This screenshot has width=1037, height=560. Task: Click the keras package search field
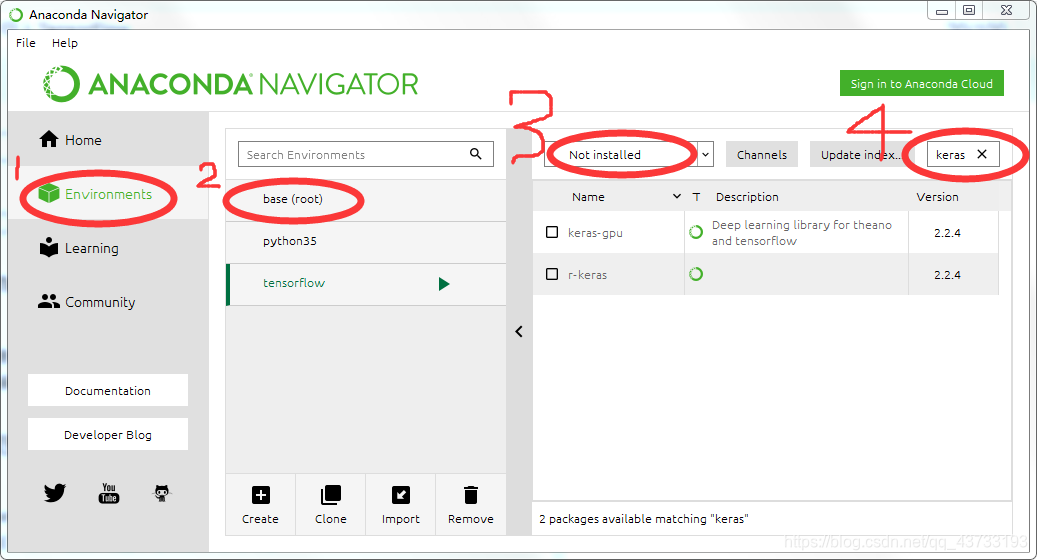click(x=950, y=155)
